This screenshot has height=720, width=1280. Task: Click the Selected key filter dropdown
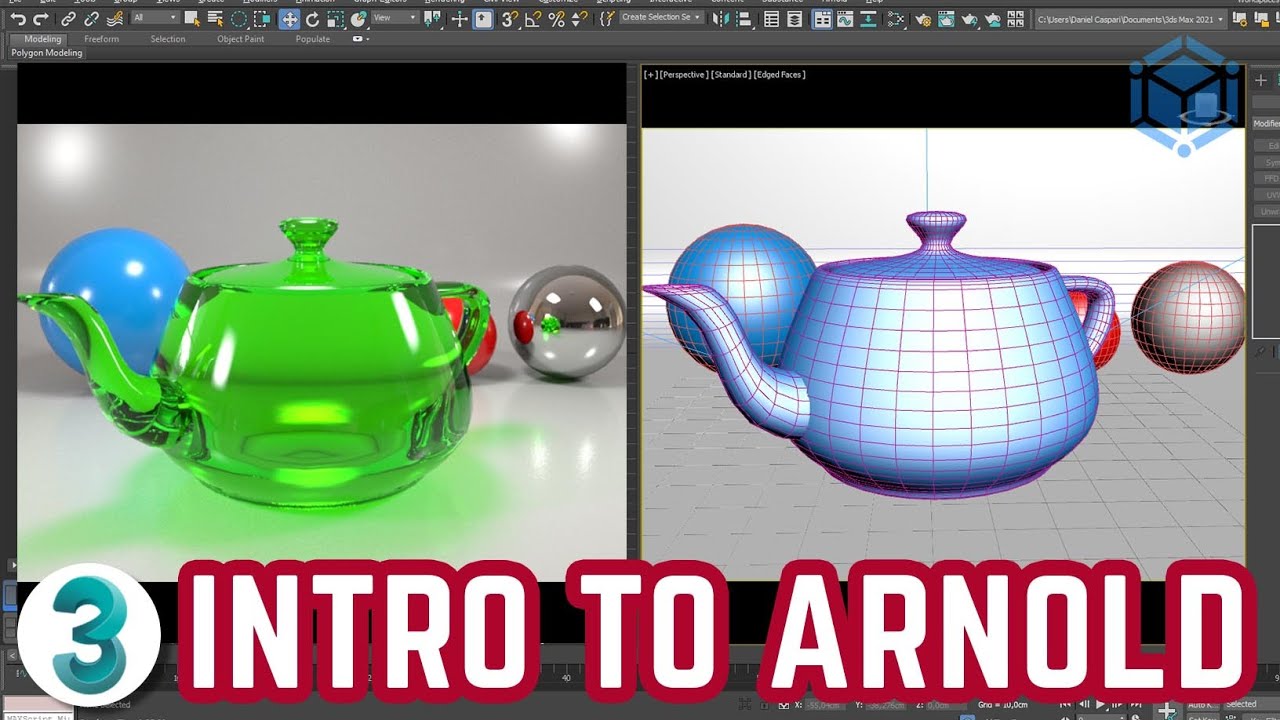click(x=1251, y=704)
